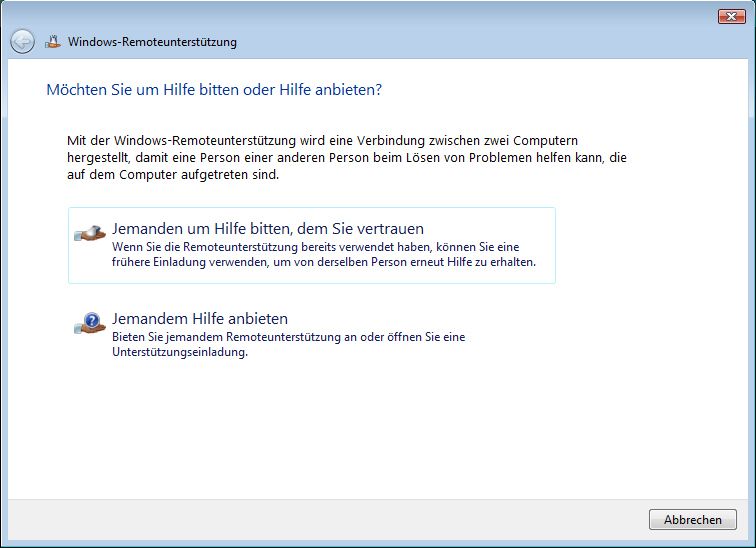Click the hand icon beside 'Jemanden um Hilfe bitten'
This screenshot has width=756, height=548.
pos(90,233)
